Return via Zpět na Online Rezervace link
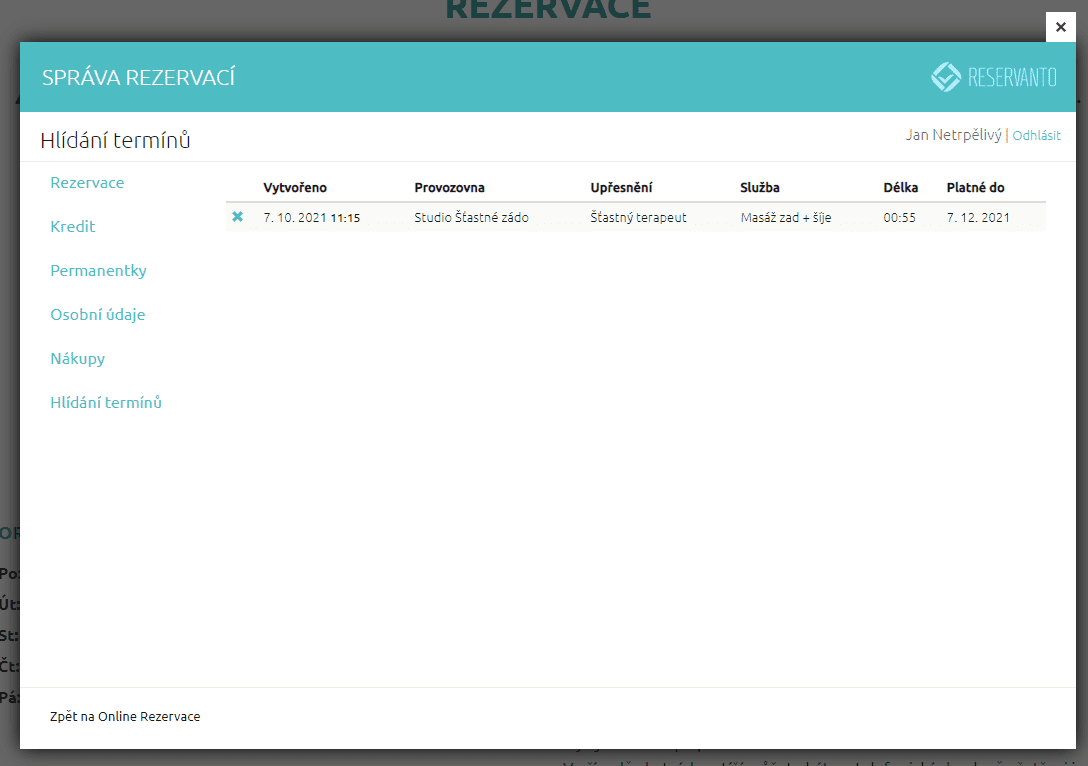 point(125,717)
